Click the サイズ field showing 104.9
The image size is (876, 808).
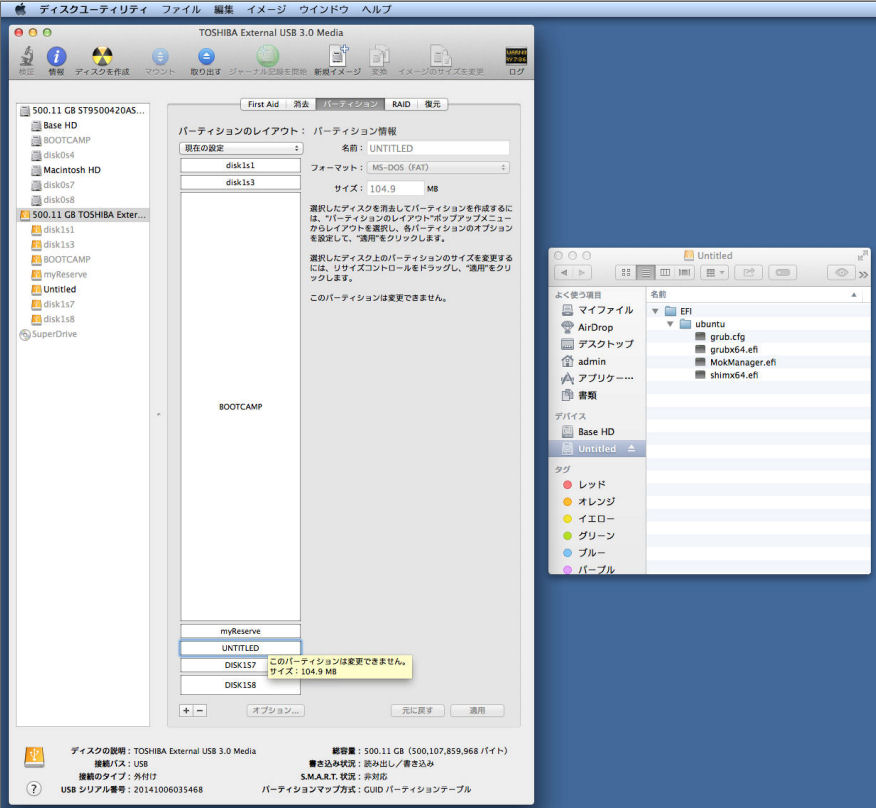pyautogui.click(x=396, y=188)
